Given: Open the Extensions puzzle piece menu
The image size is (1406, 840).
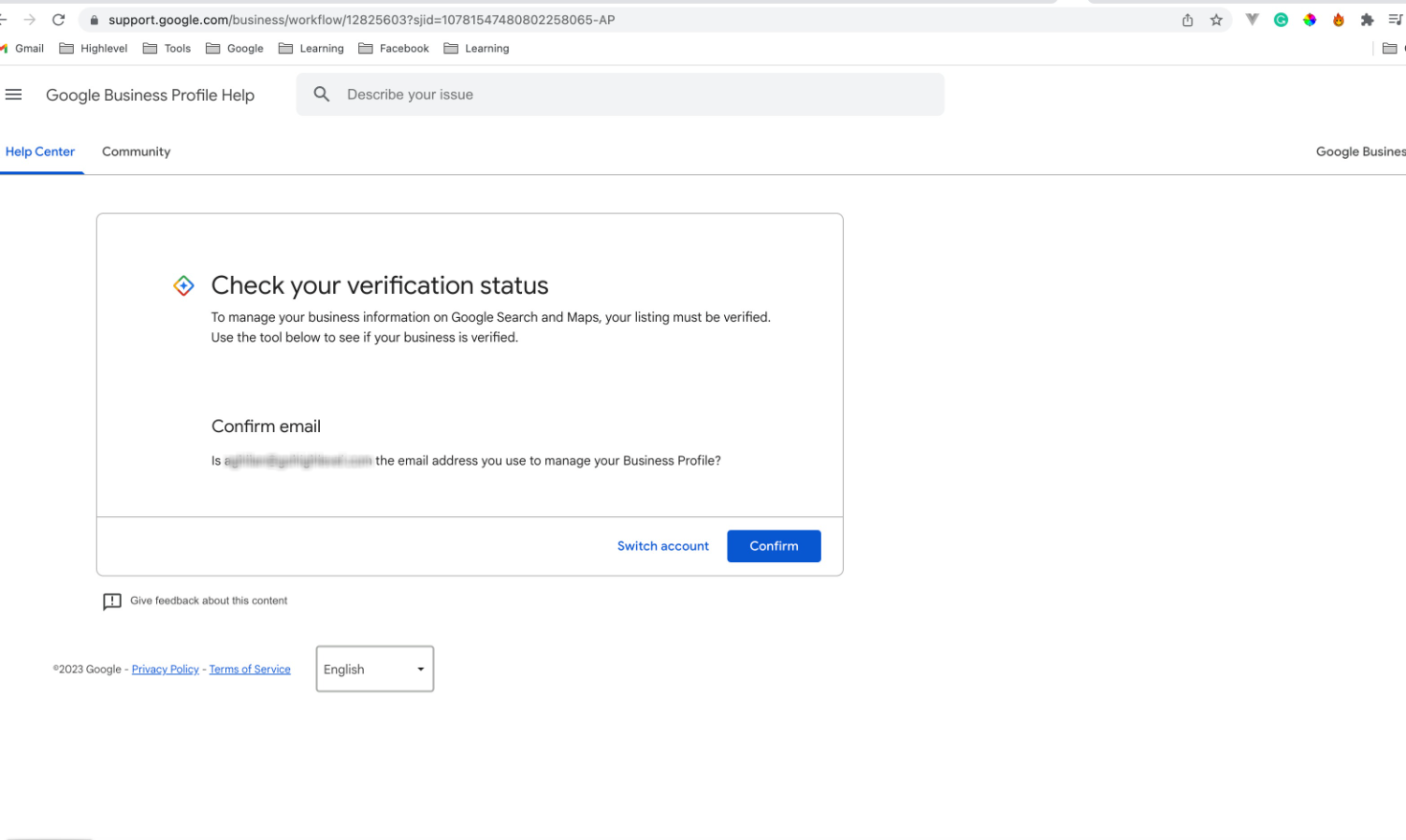Looking at the screenshot, I should click(1367, 19).
